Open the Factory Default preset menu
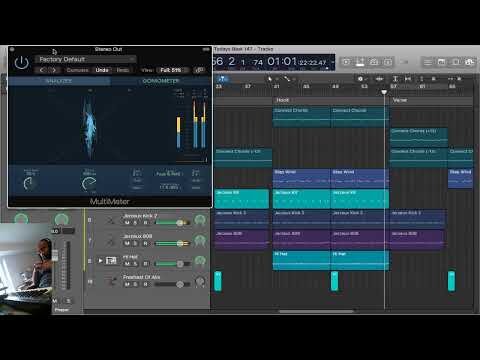This screenshot has height=360, width=480. [86, 59]
